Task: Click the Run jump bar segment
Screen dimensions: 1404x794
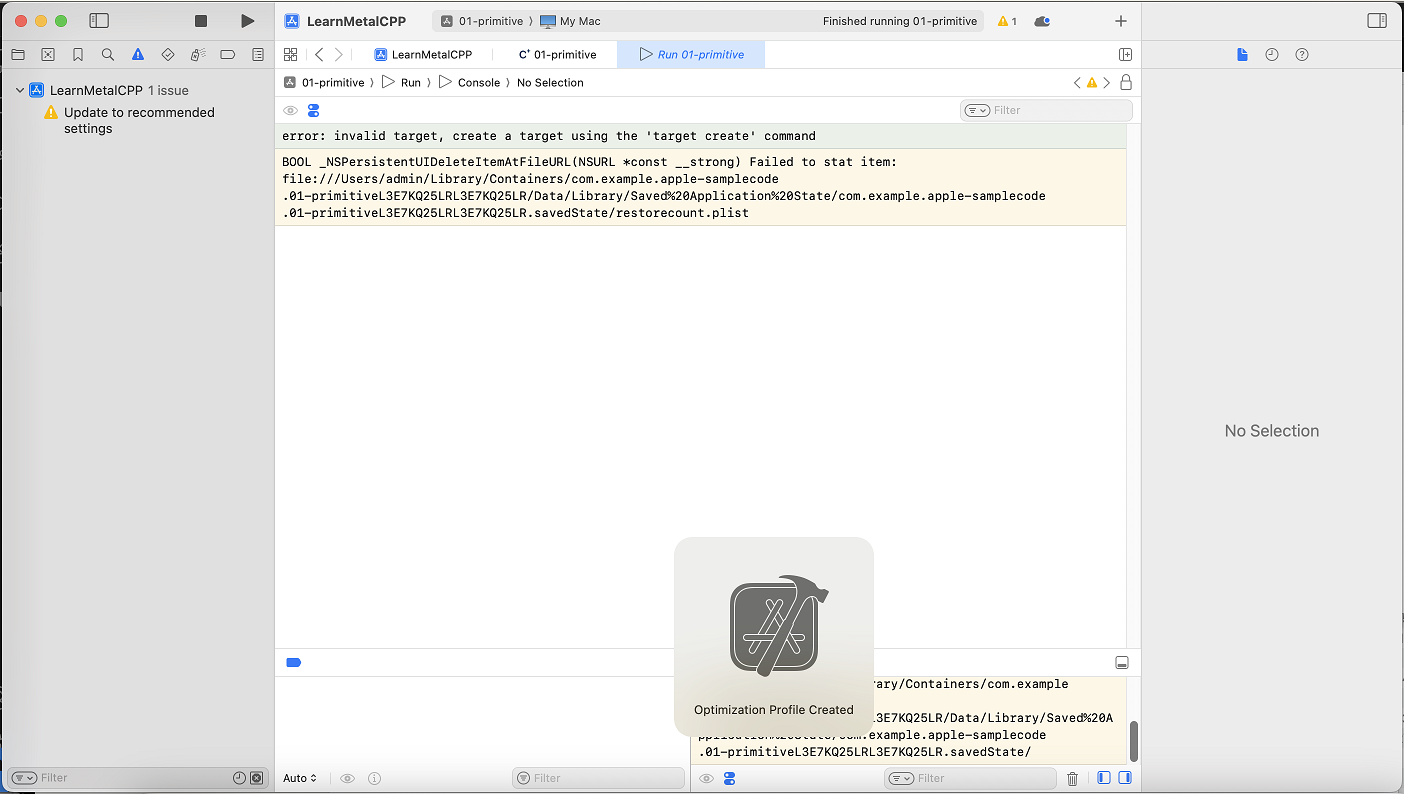Action: [401, 83]
